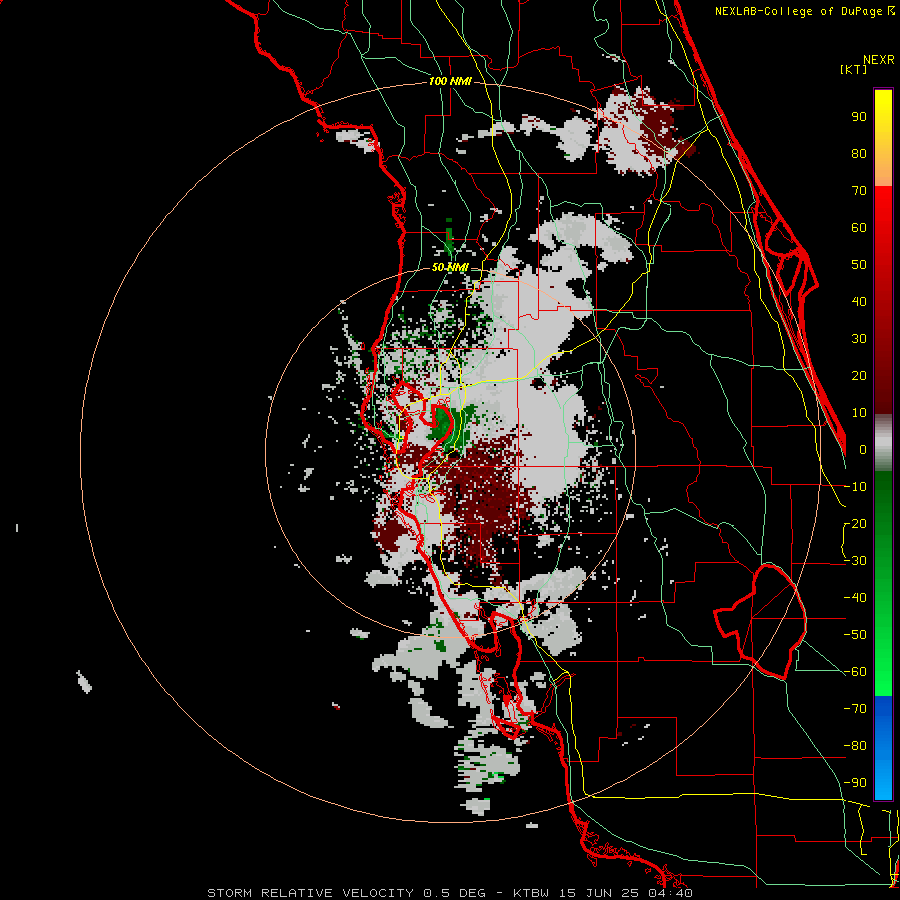Viewport: 900px width, 900px height.
Task: Click the NEXR label above the color scale
Action: click(x=878, y=60)
